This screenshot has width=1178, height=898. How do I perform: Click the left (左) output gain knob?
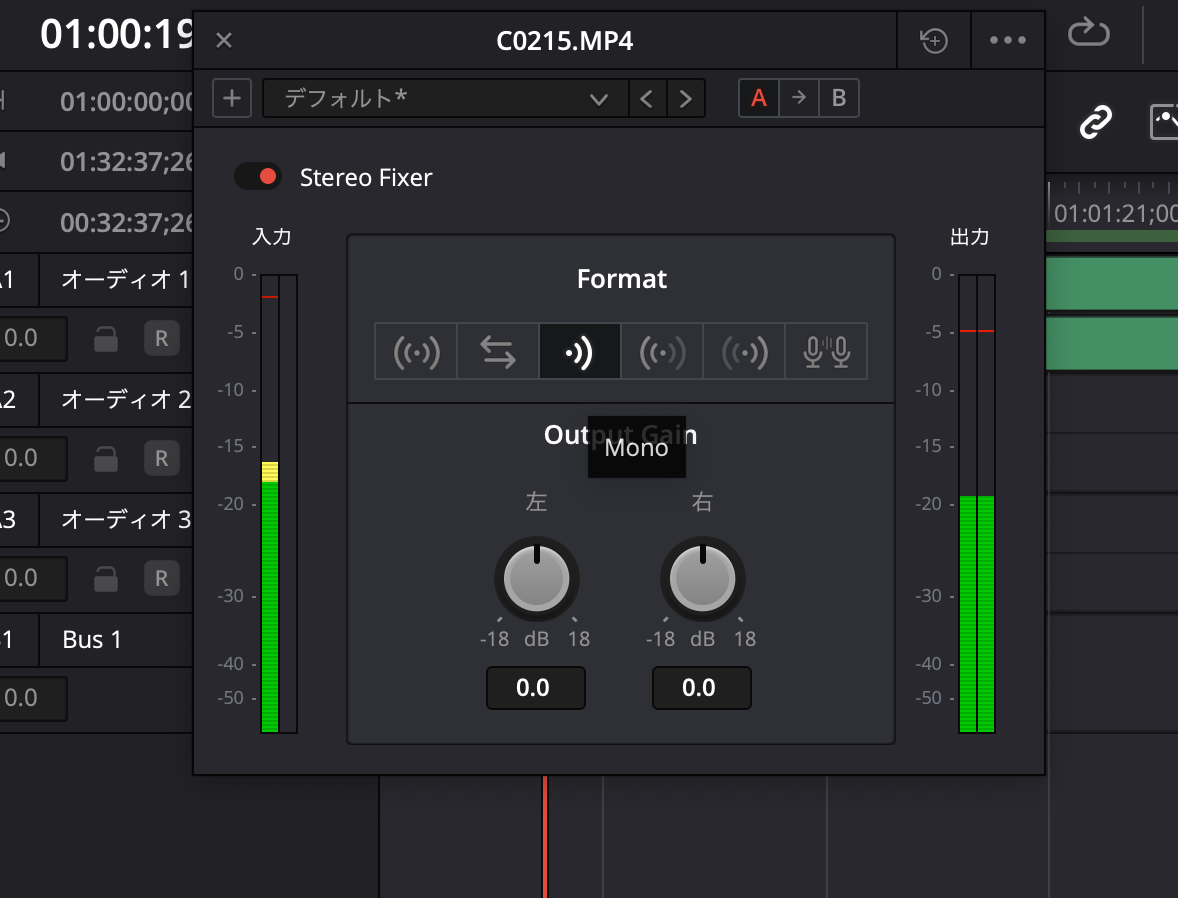(x=537, y=579)
